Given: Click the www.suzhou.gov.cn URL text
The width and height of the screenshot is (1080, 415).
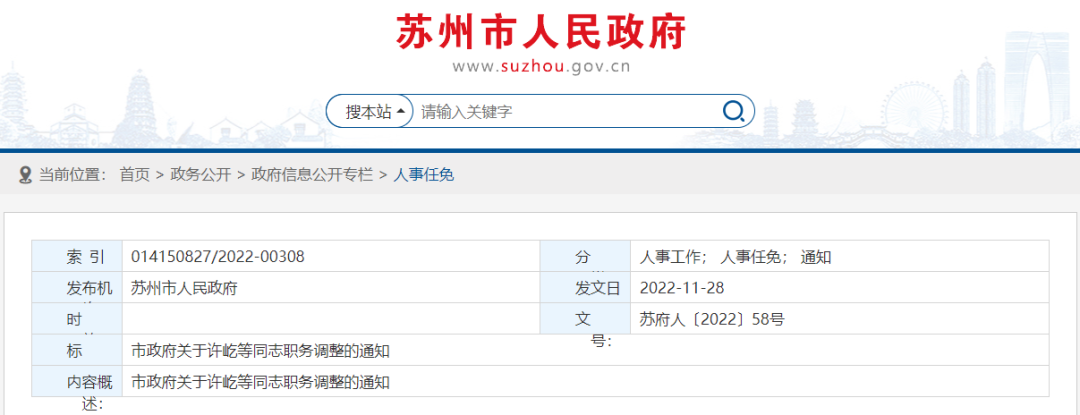Looking at the screenshot, I should [x=541, y=67].
